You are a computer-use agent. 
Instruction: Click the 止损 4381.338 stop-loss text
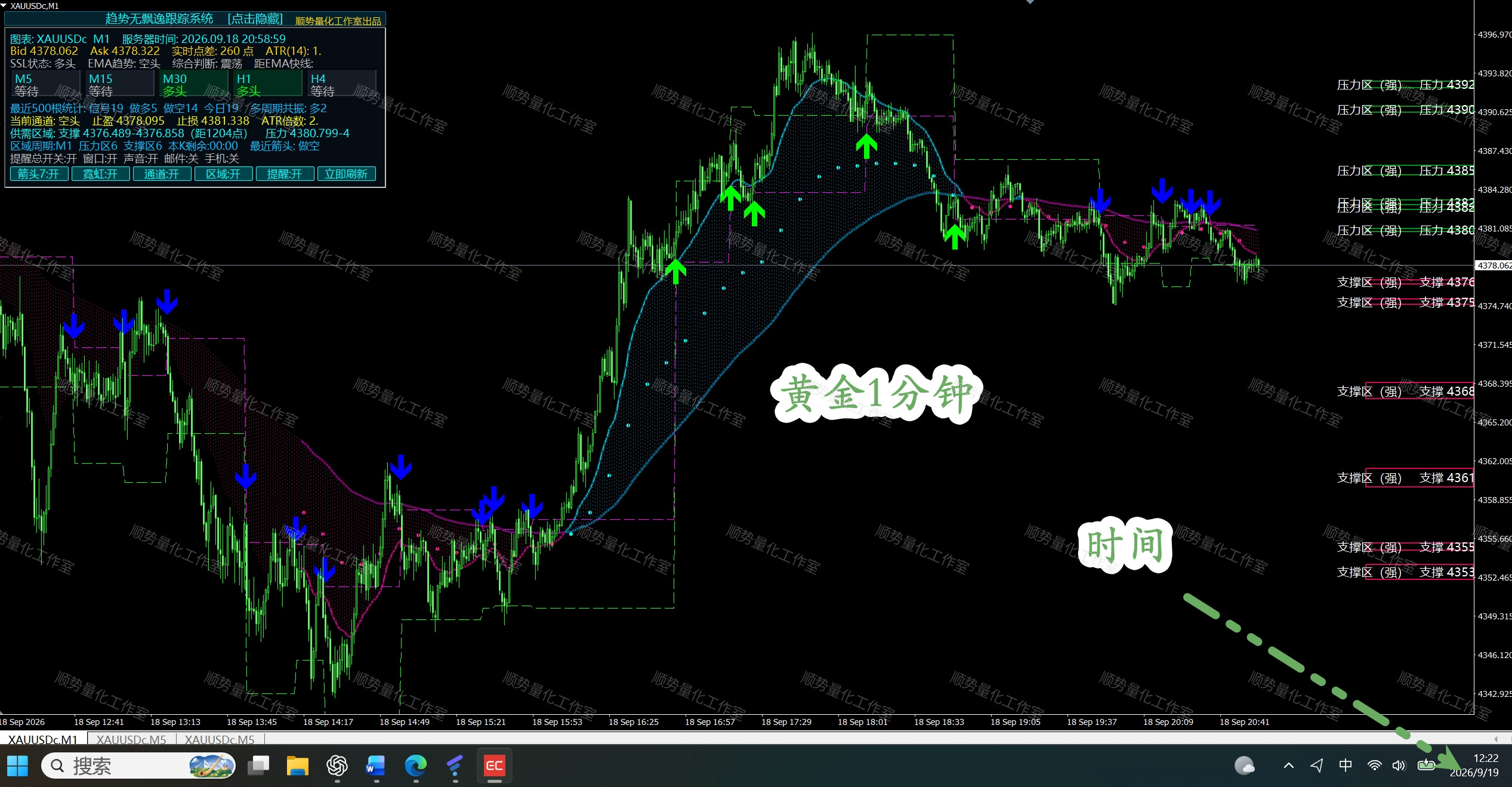[x=213, y=121]
